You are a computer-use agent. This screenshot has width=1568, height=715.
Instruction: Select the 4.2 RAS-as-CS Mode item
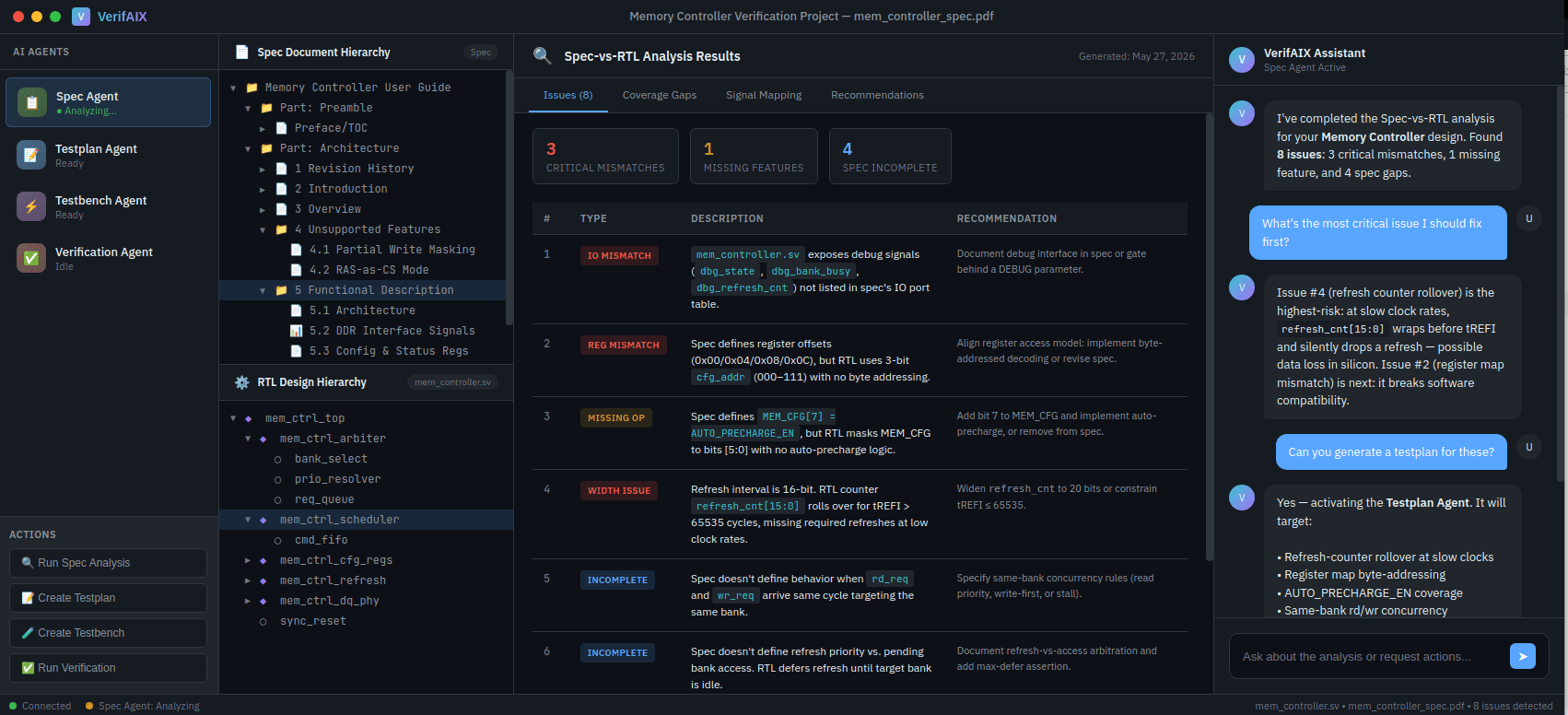point(362,270)
